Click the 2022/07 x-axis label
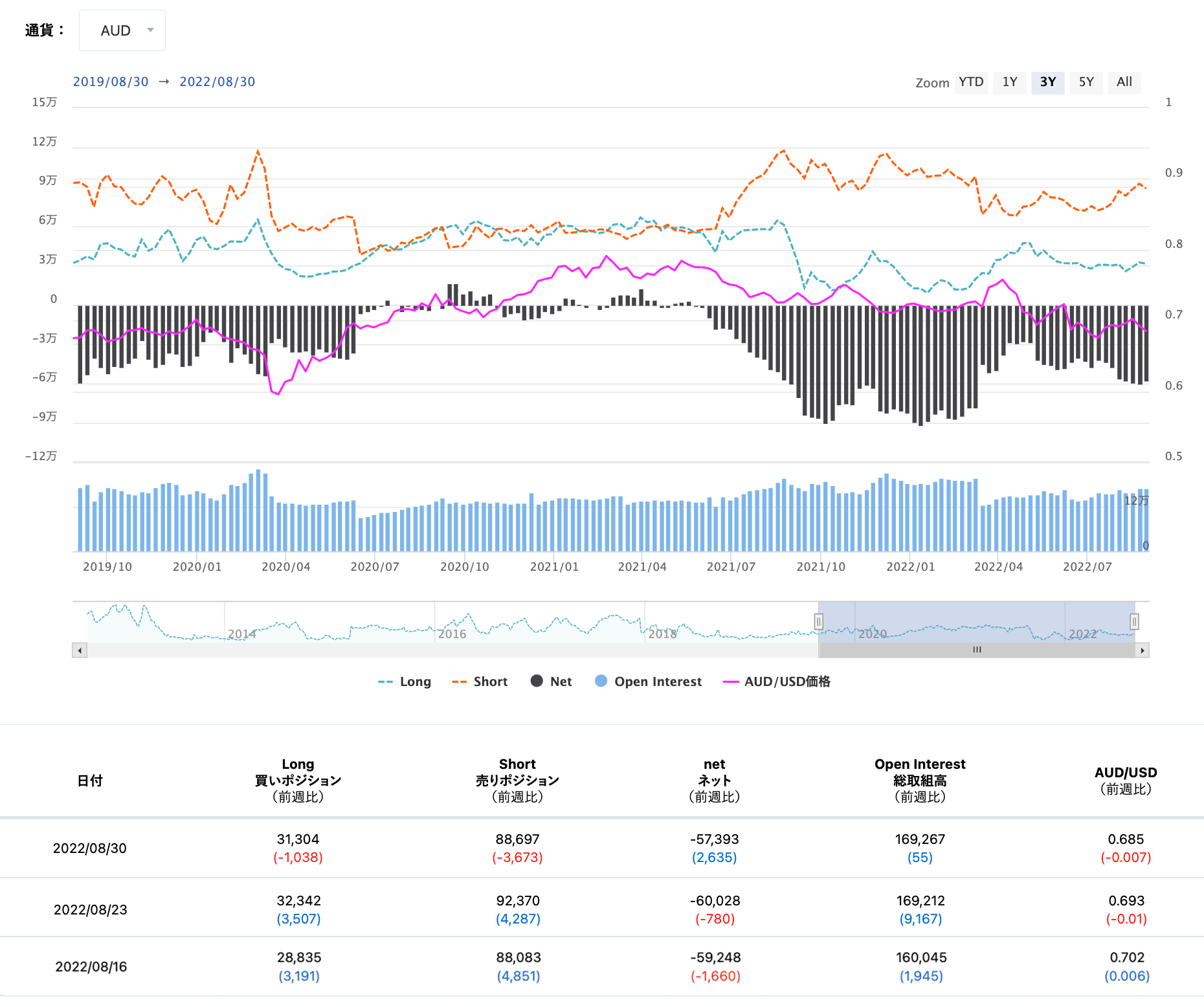Viewport: 1204px width, 1007px height. tap(1087, 567)
